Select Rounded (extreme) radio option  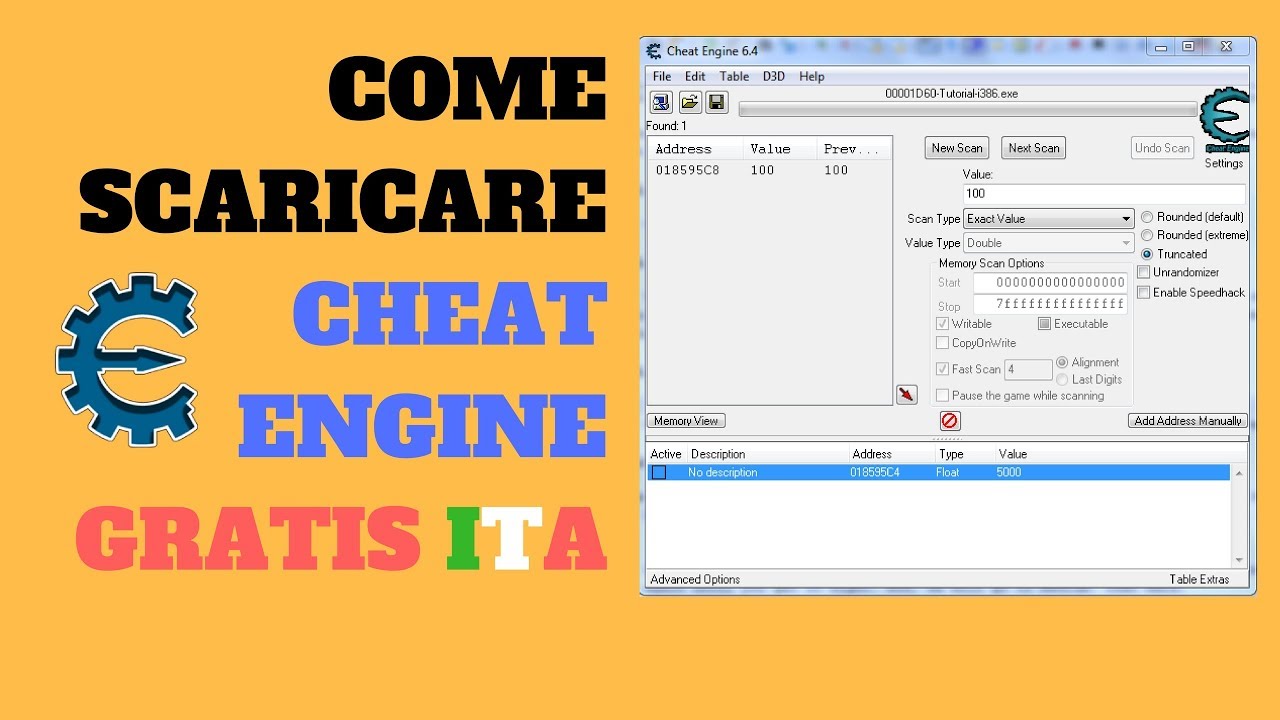[x=1147, y=235]
